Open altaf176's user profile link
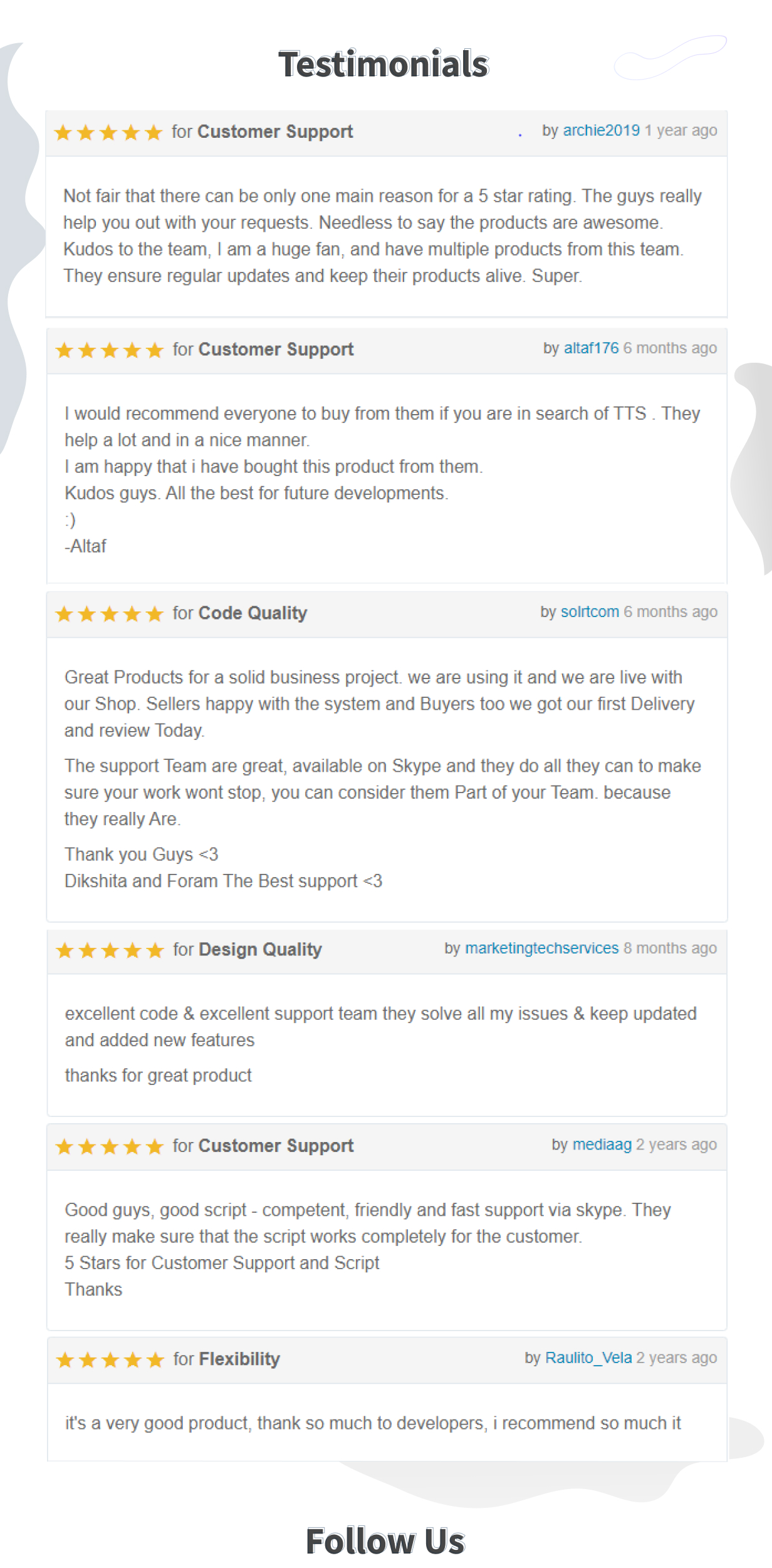Image resolution: width=772 pixels, height=1568 pixels. [591, 348]
